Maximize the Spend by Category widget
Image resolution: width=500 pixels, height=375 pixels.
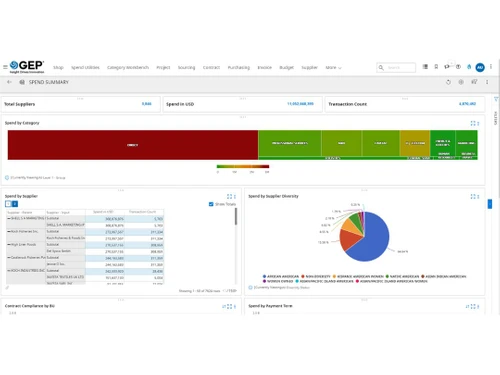(x=473, y=123)
